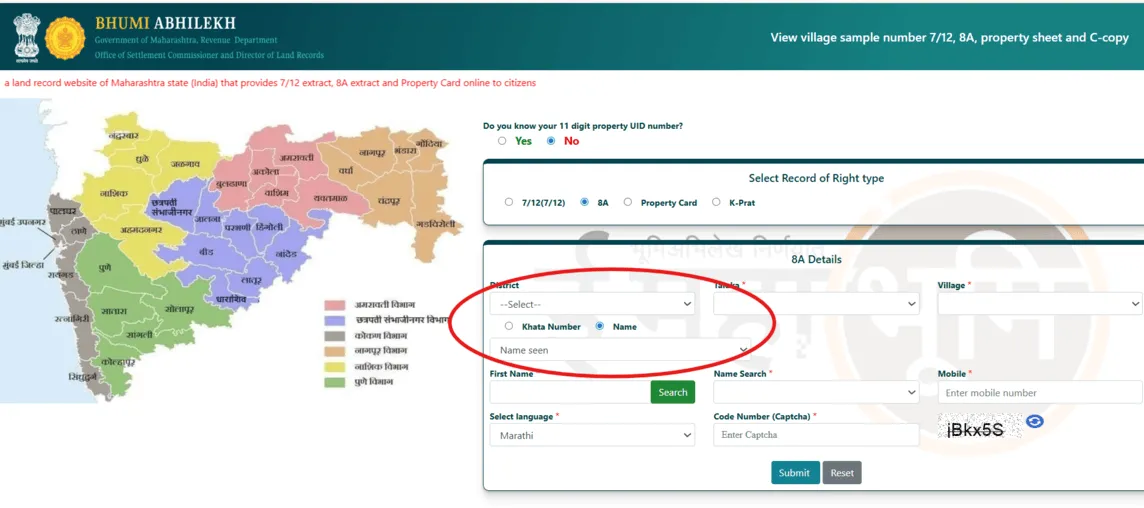Pick the K-Prat record type radio
This screenshot has height=508, width=1144.
click(716, 202)
